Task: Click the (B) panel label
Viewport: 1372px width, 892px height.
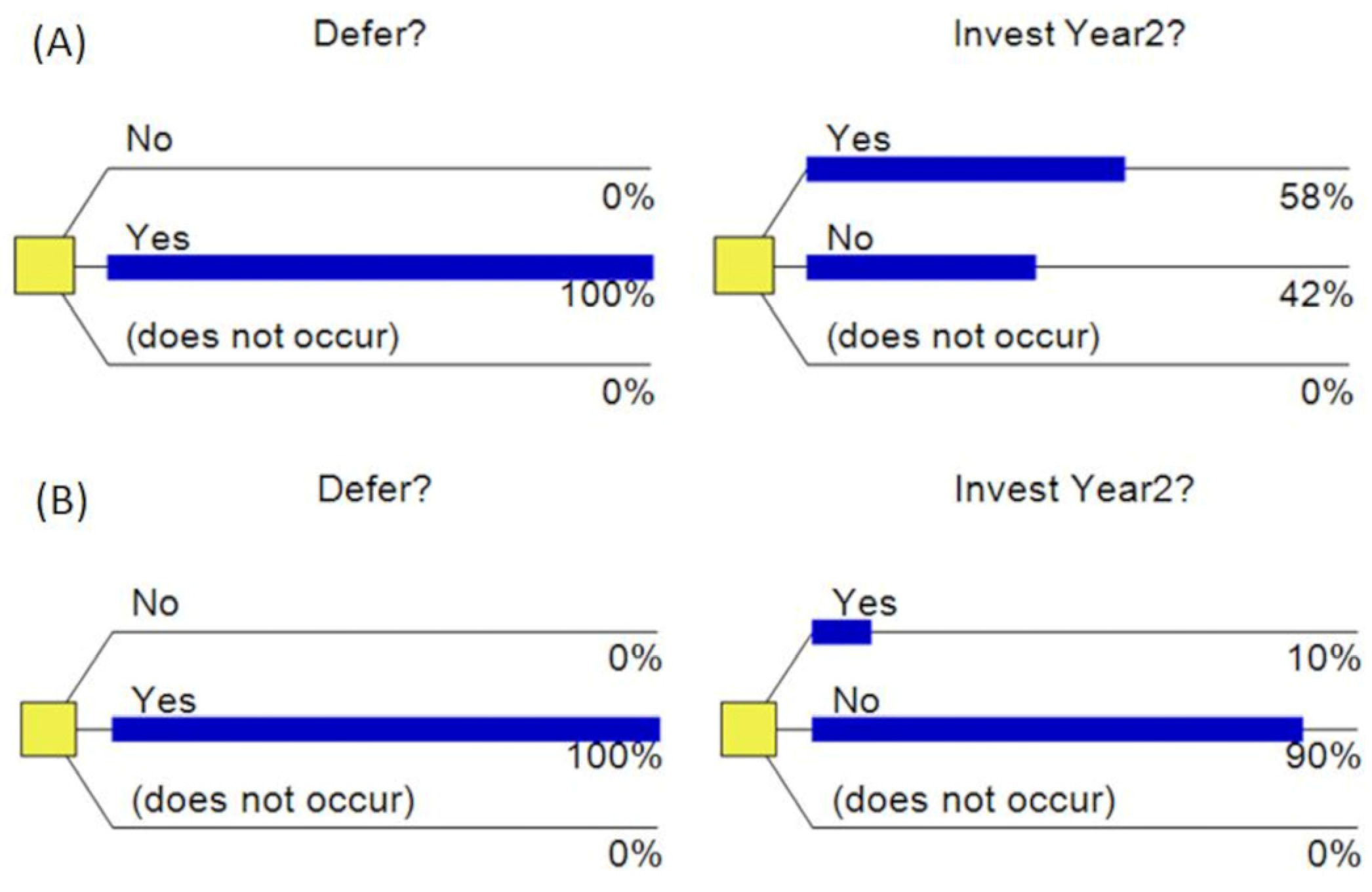Action: pyautogui.click(x=62, y=504)
